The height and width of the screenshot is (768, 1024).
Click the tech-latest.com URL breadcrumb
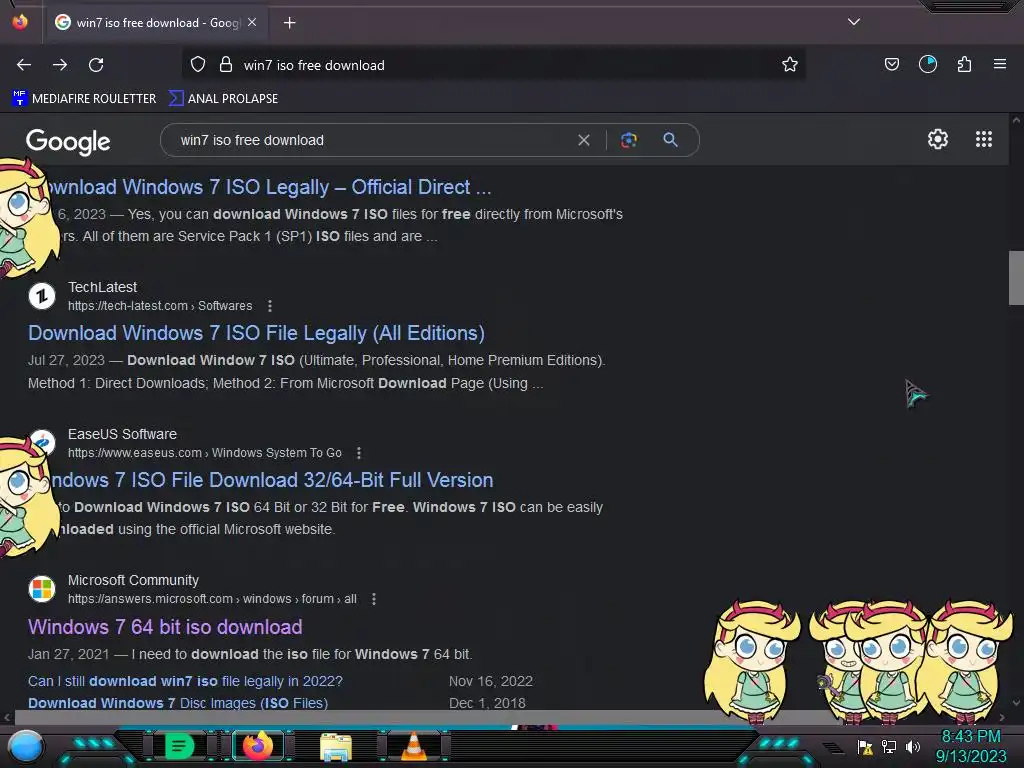160,306
